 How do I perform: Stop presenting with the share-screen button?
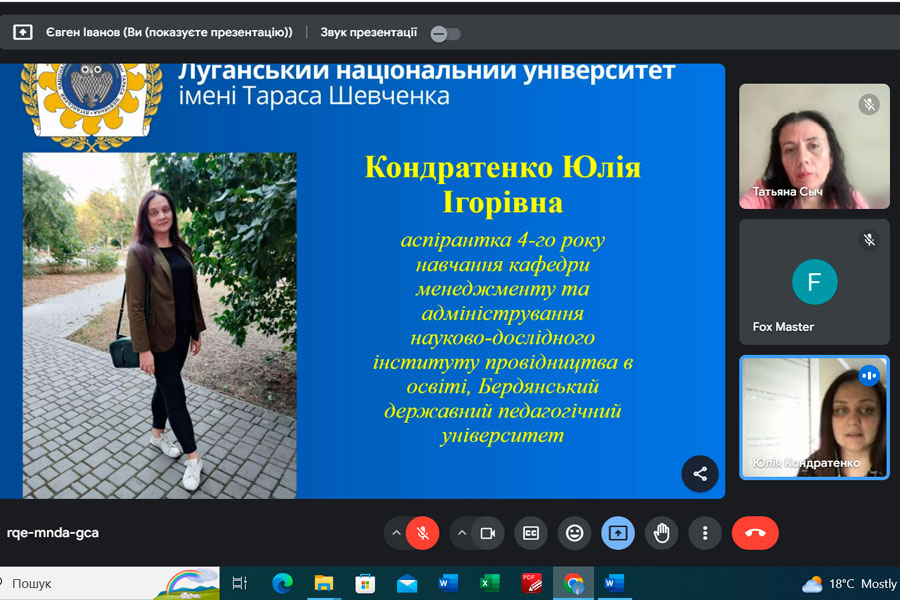click(618, 533)
